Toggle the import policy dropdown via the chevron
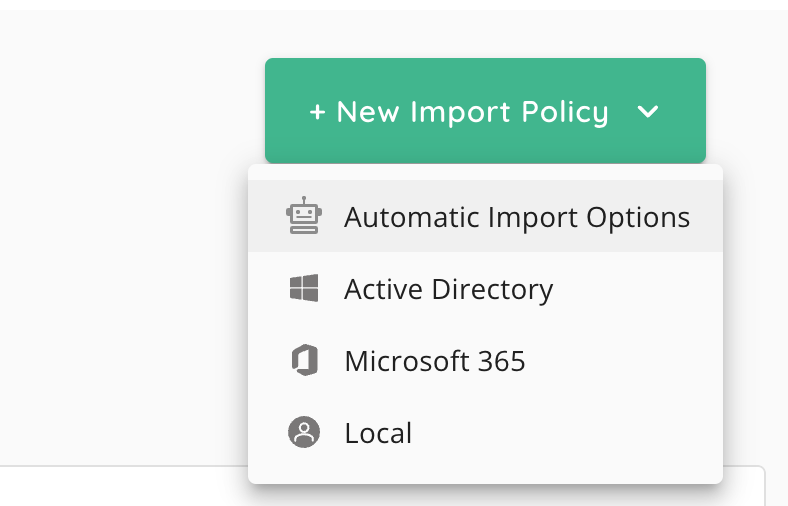 click(648, 111)
